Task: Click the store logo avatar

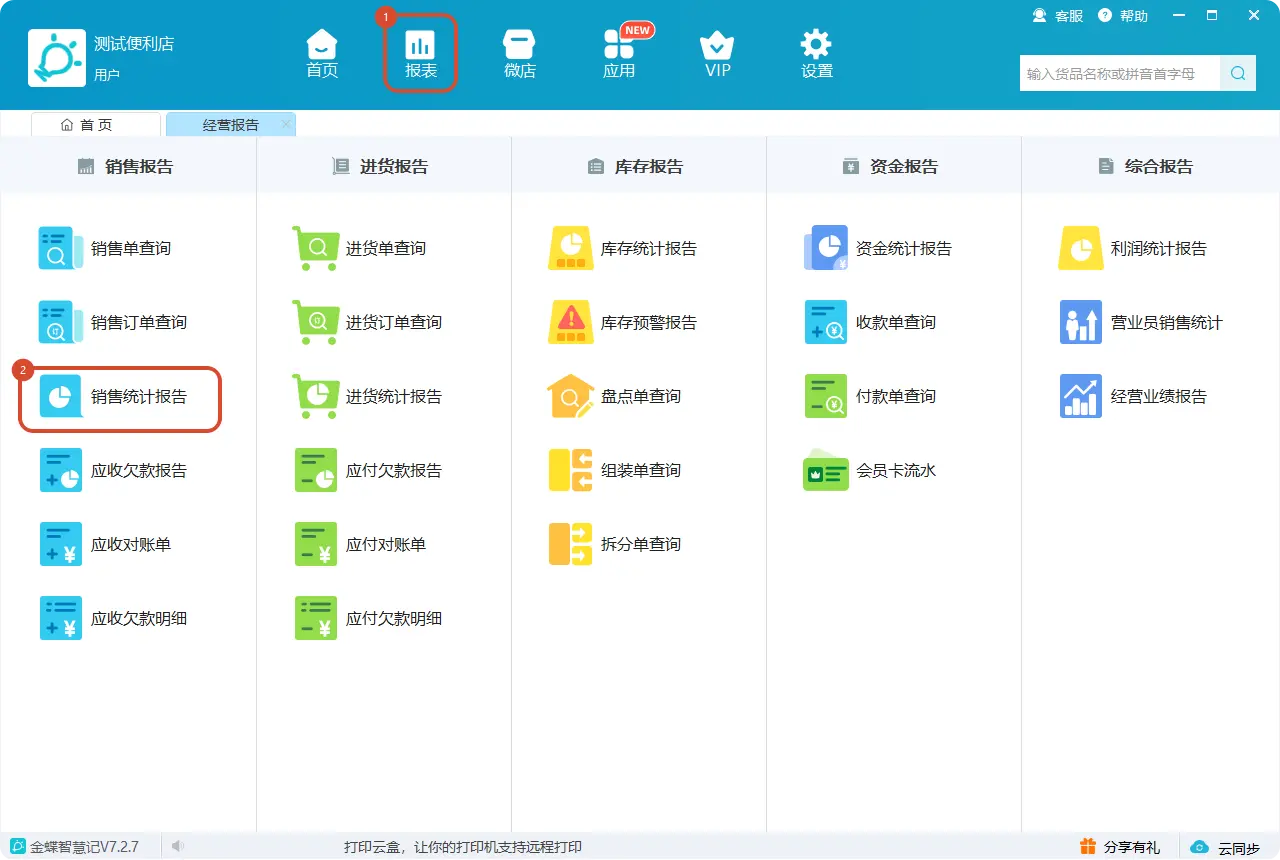Action: [x=57, y=57]
